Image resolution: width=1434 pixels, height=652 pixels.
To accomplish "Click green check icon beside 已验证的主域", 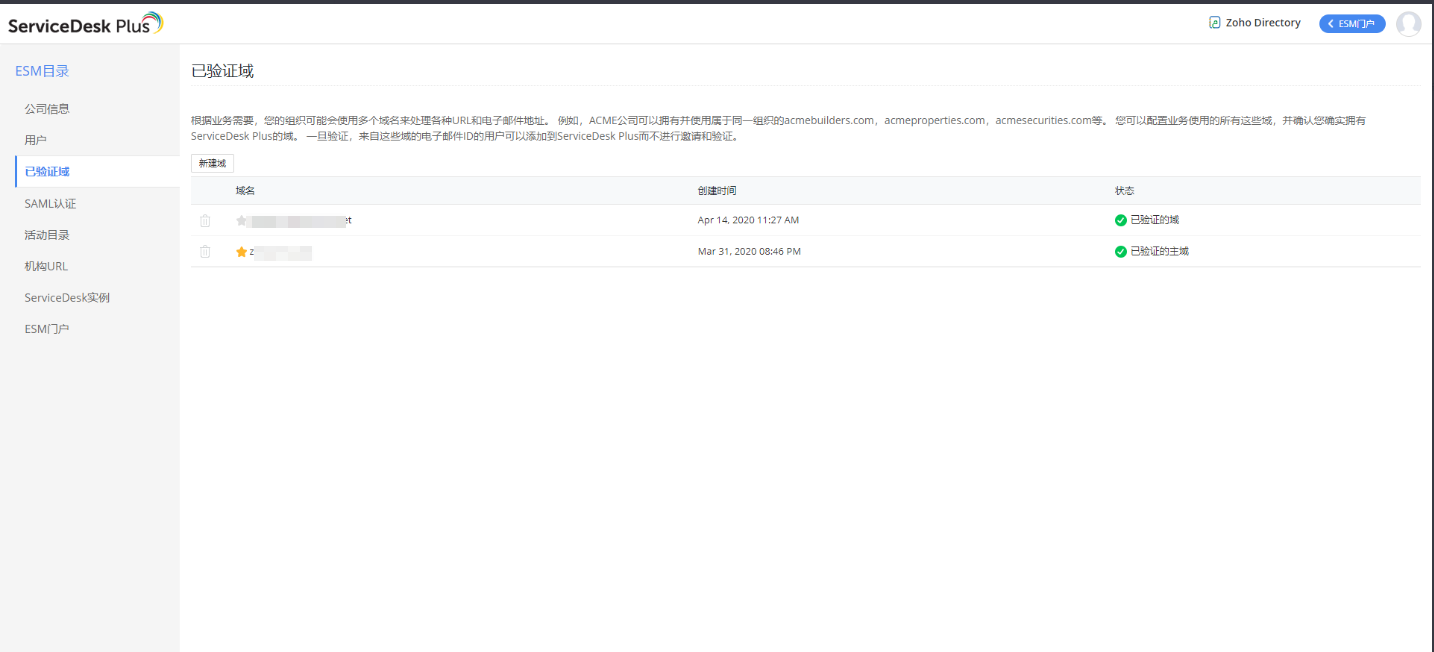I will coord(1121,252).
